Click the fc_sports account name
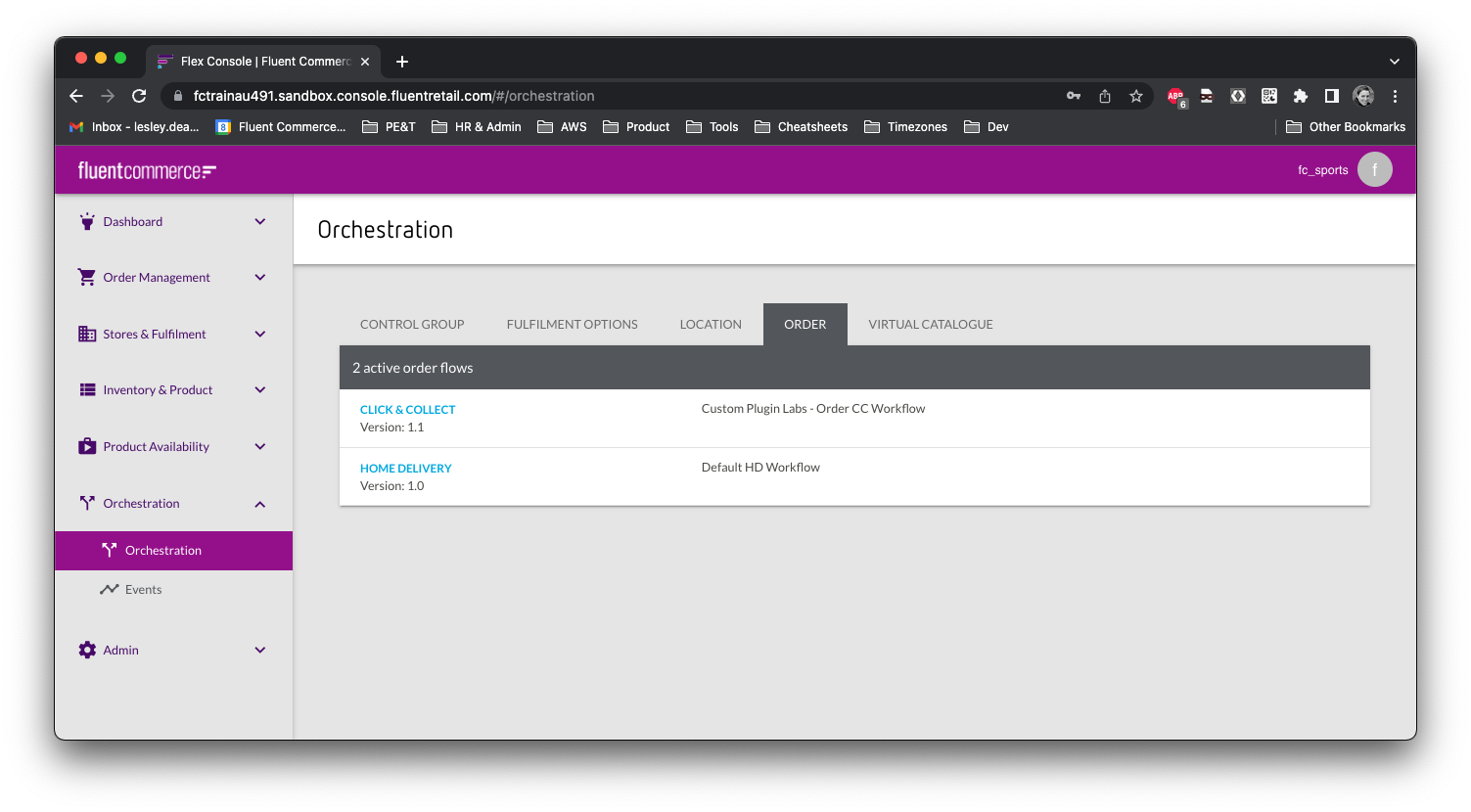The image size is (1471, 812). pos(1323,170)
